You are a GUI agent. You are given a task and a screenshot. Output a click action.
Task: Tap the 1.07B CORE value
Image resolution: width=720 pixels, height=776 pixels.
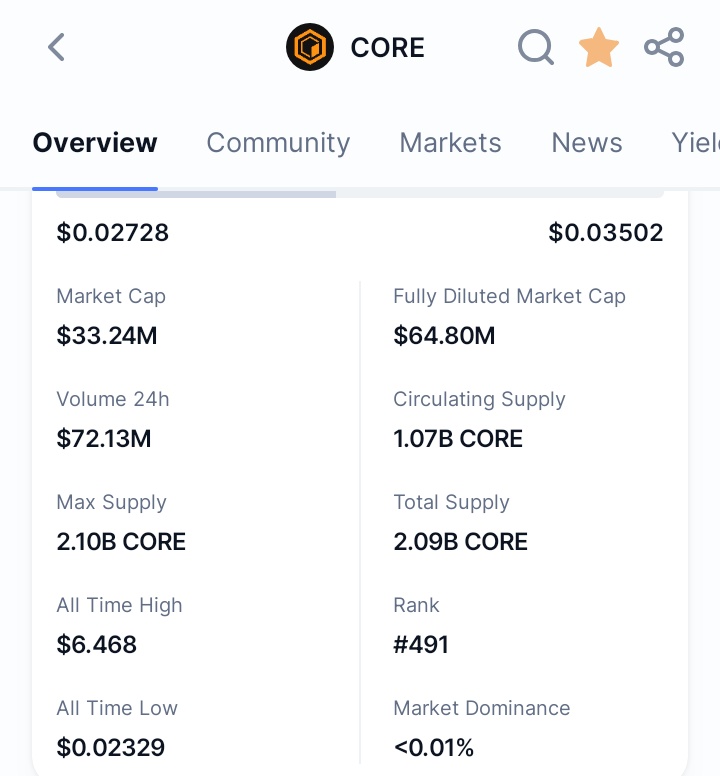pos(458,438)
